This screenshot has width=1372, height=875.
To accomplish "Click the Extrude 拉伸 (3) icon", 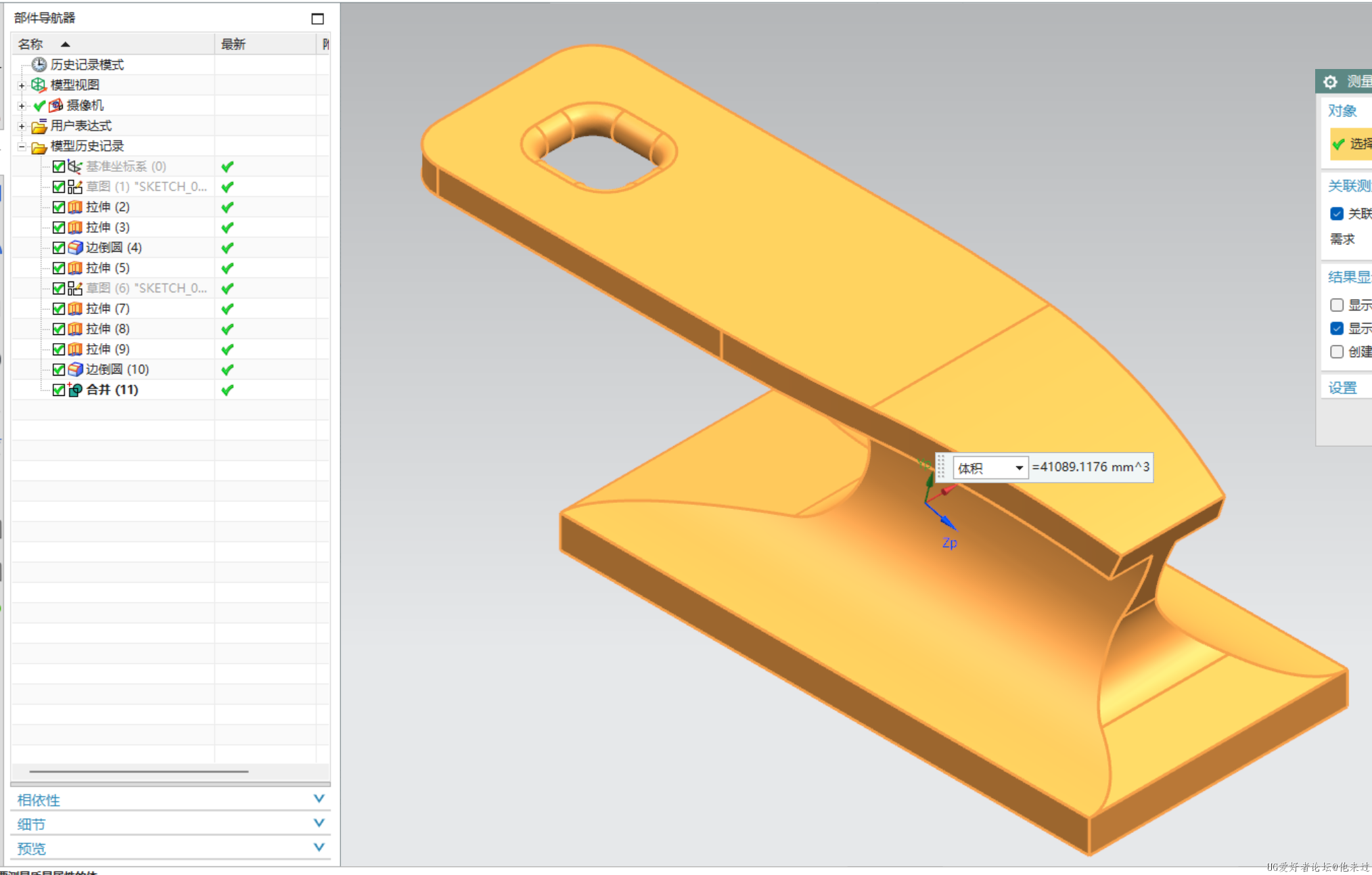I will 74,227.
